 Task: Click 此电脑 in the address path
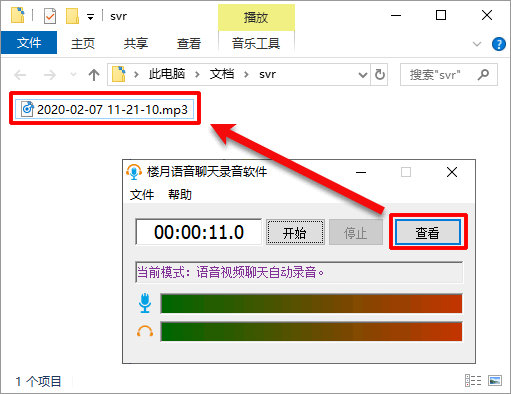coord(167,74)
